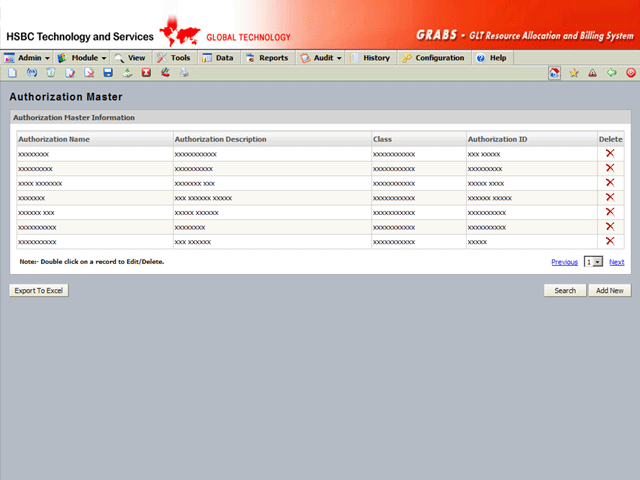Delete the first authorization record
The width and height of the screenshot is (640, 480).
610,153
